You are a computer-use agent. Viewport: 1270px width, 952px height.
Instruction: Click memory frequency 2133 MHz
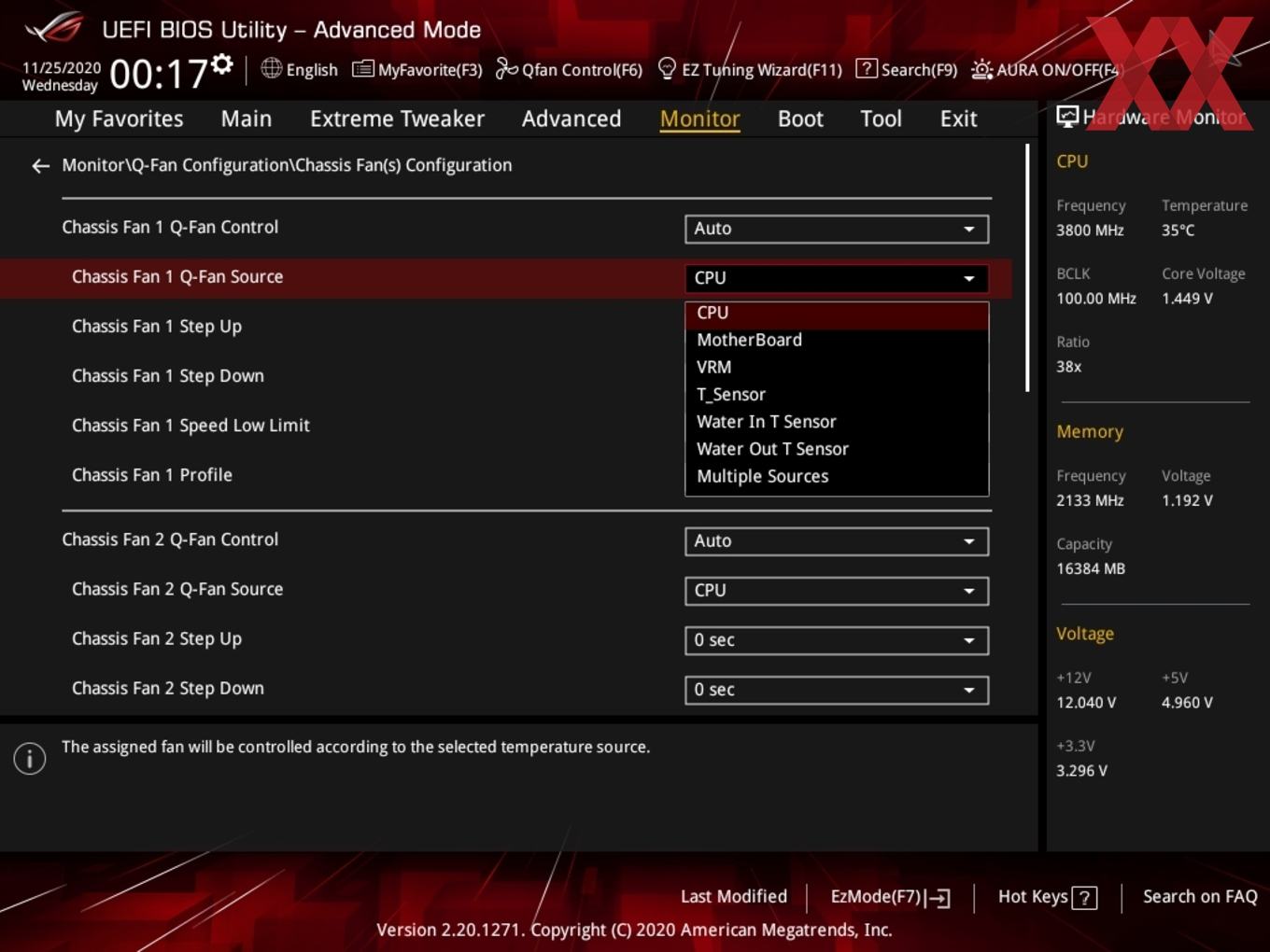click(x=1090, y=501)
